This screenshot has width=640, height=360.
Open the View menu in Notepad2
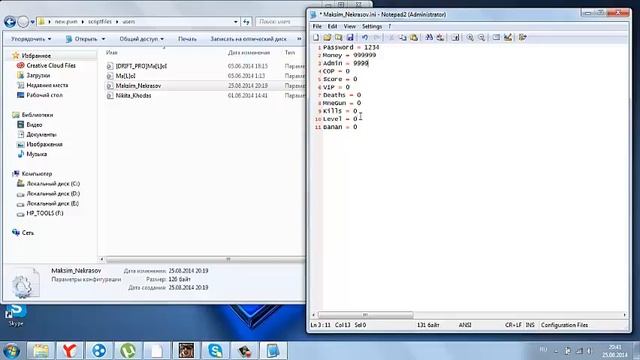[349, 26]
